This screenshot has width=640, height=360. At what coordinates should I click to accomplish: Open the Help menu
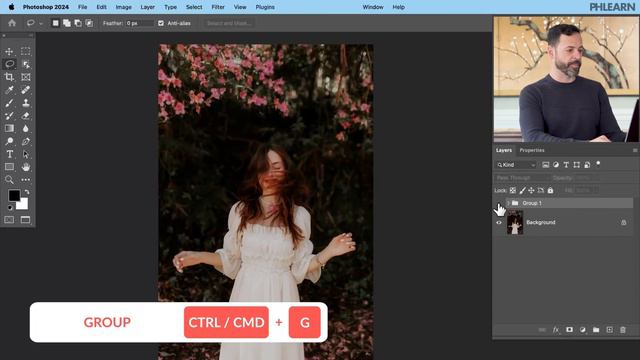[398, 7]
